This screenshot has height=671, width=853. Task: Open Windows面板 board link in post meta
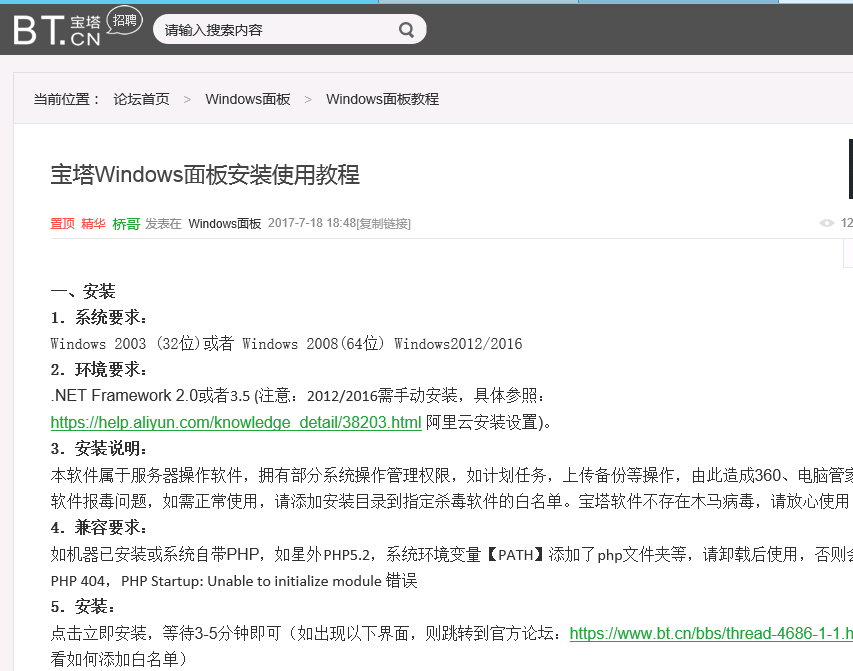(x=225, y=224)
